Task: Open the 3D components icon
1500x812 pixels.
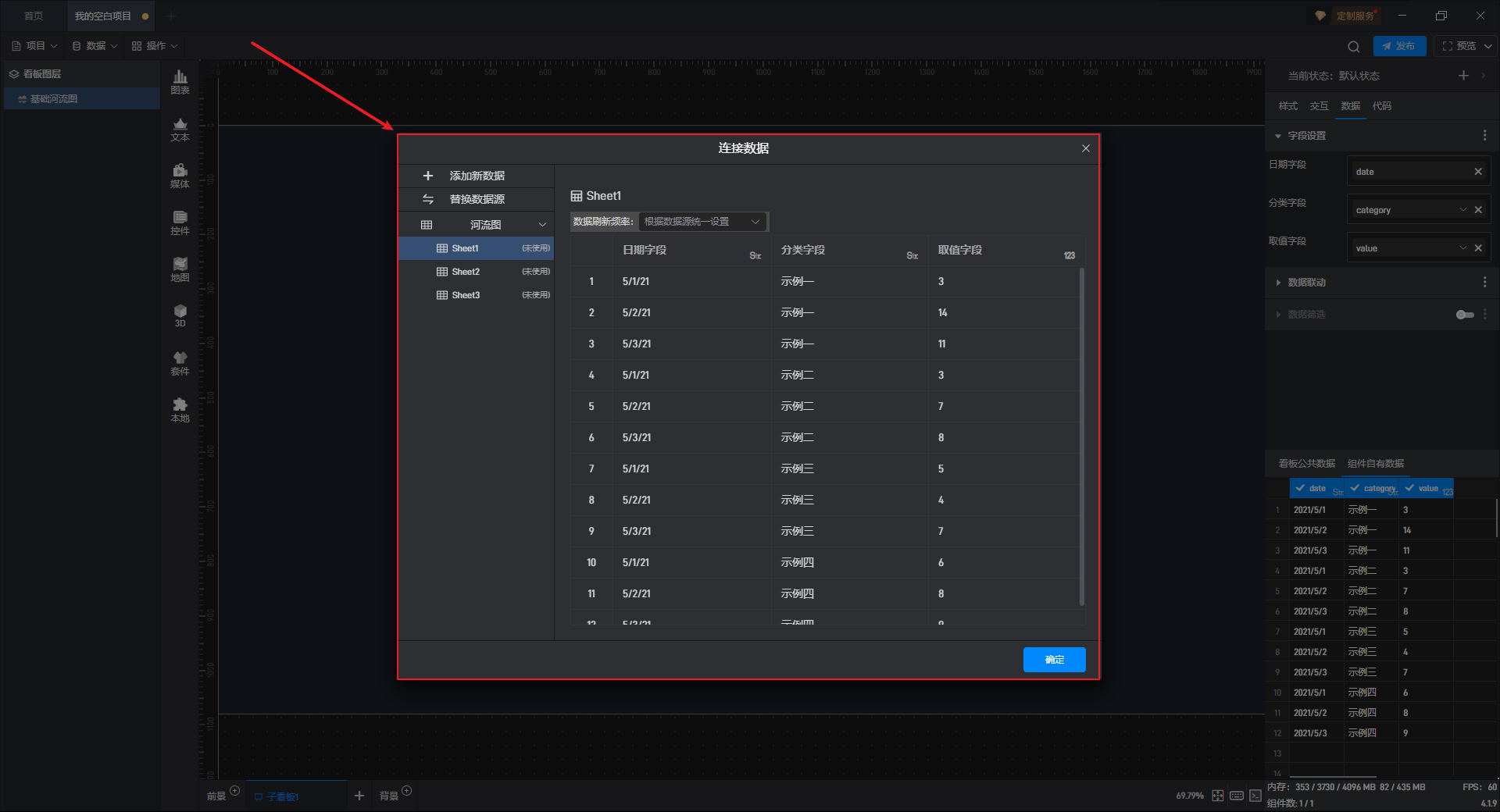Action: (180, 315)
